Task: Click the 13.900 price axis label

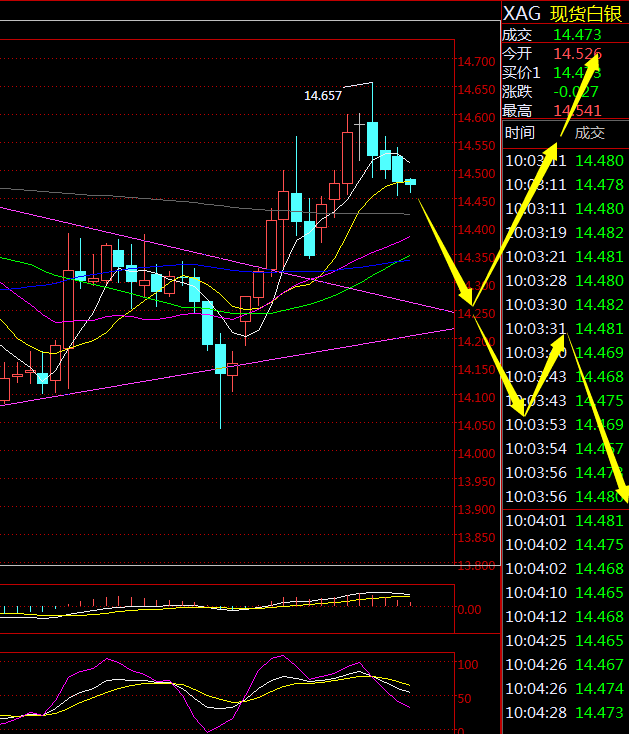Action: 476,510
